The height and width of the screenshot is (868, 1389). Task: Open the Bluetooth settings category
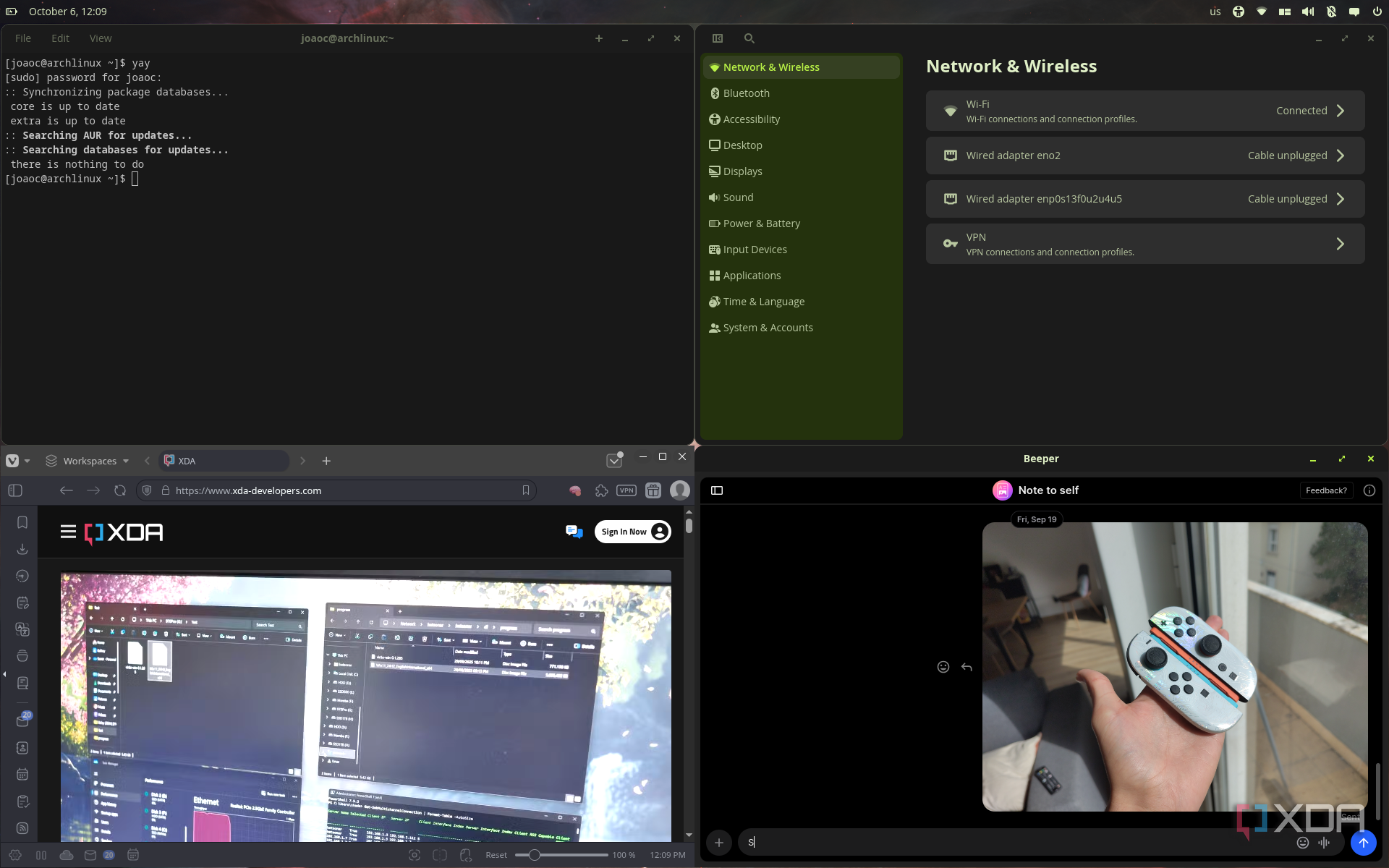coord(801,93)
